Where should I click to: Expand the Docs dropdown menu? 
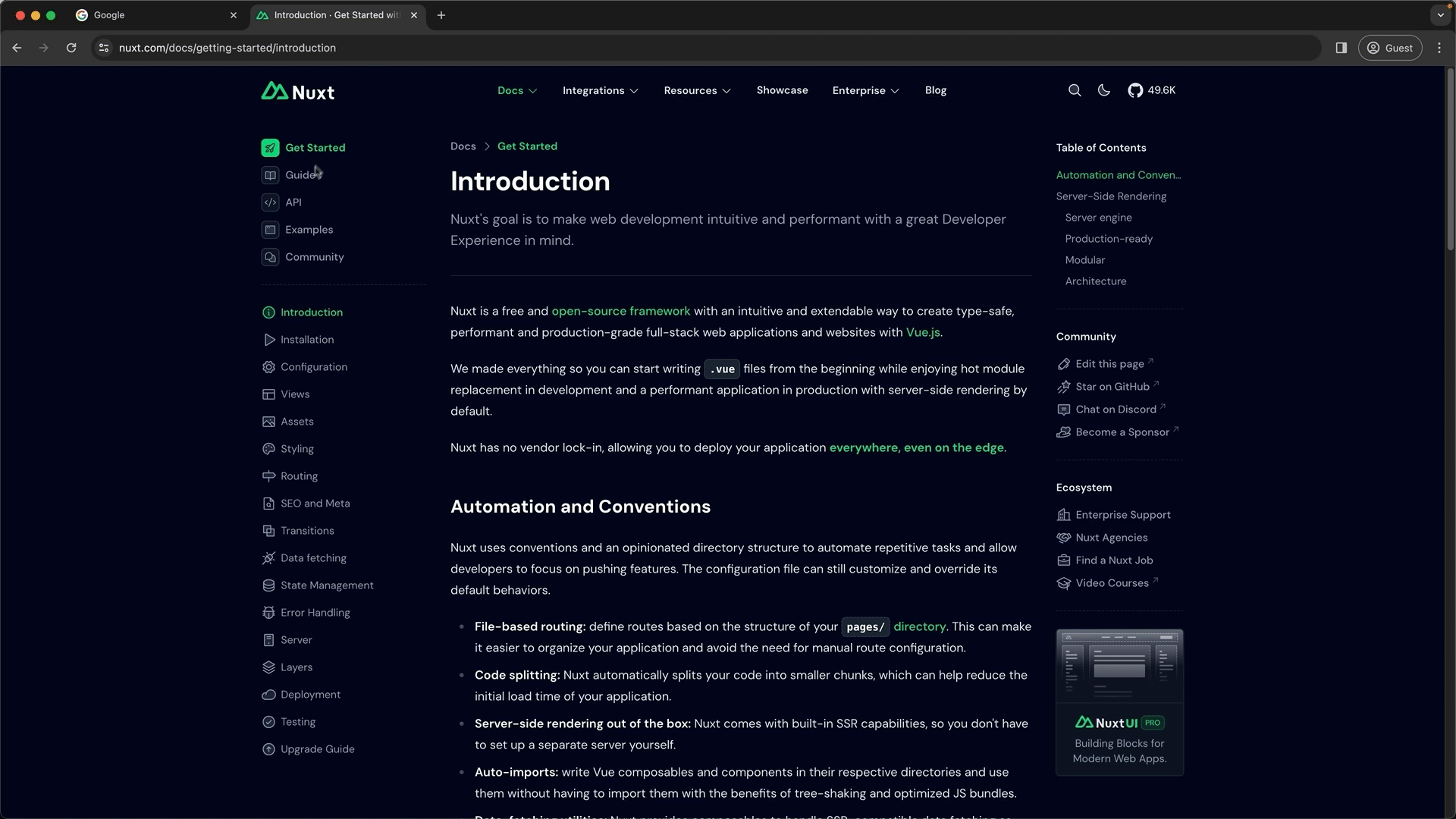pyautogui.click(x=517, y=90)
